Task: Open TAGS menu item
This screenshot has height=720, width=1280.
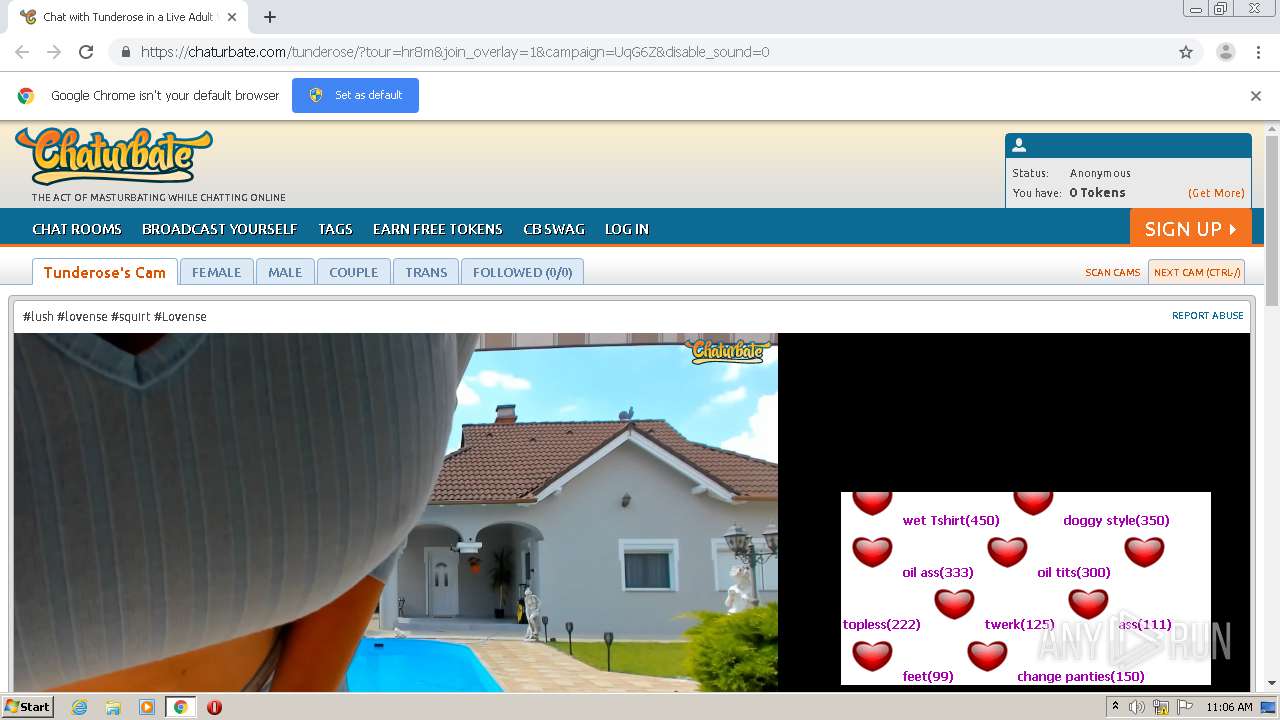Action: 335,229
